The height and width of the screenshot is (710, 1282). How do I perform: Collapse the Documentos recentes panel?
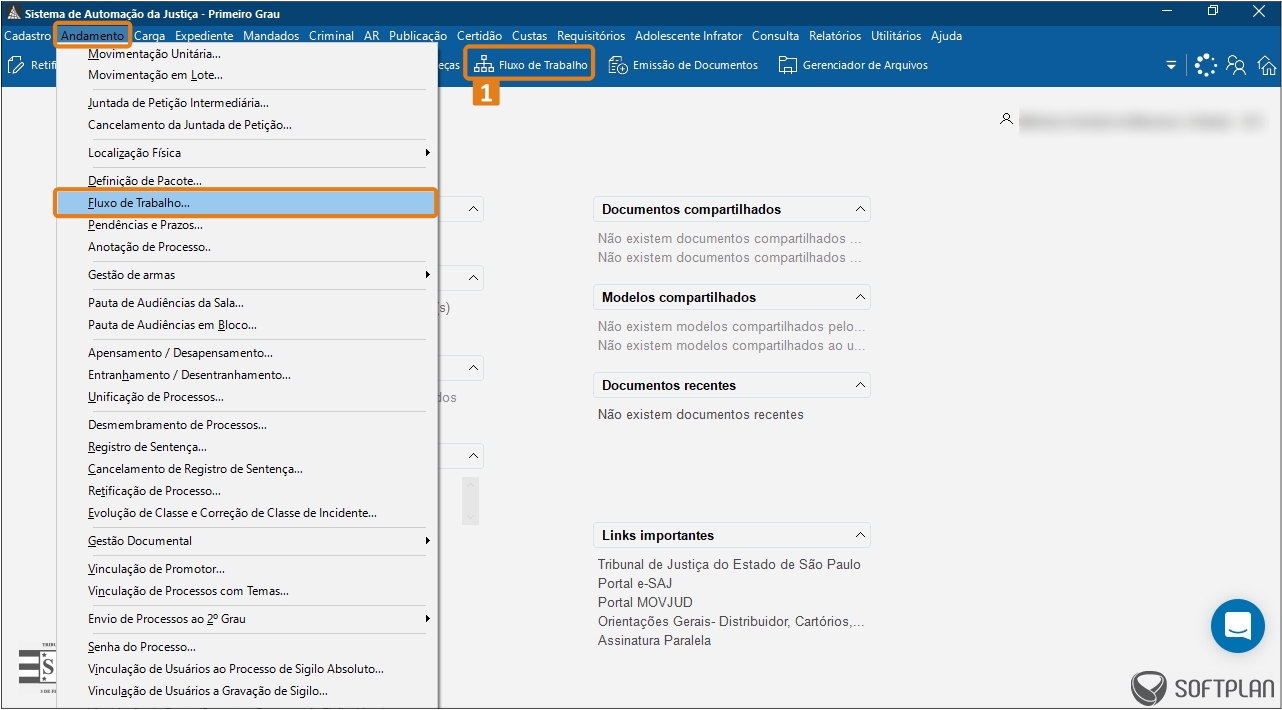pyautogui.click(x=860, y=386)
